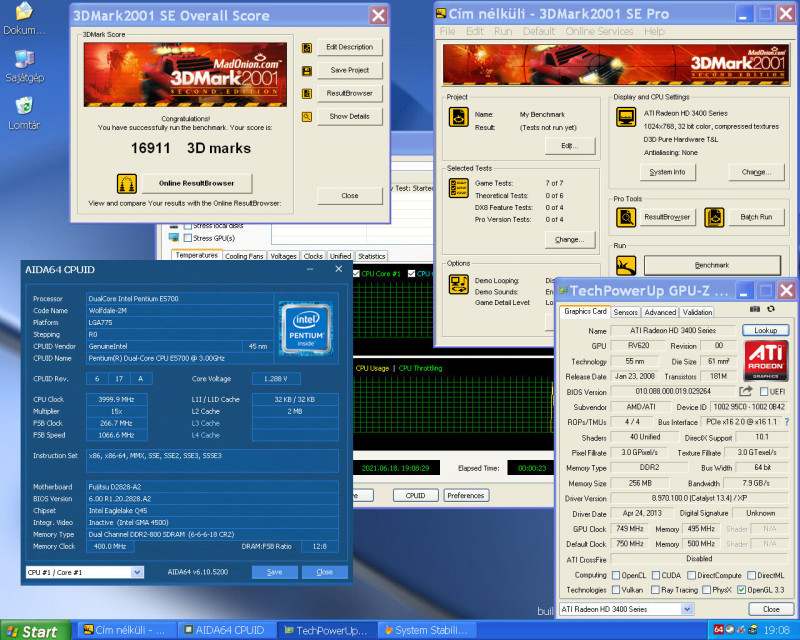Click the ResultBrowser icon in Overall Score window
The width and height of the screenshot is (800, 640).
point(307,93)
